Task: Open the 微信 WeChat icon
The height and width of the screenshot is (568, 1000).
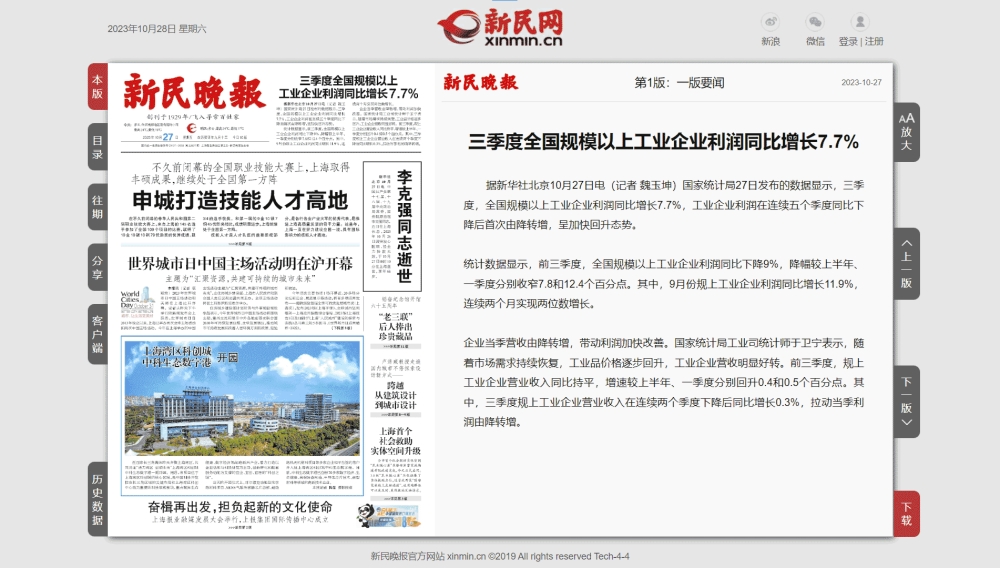Action: click(815, 22)
